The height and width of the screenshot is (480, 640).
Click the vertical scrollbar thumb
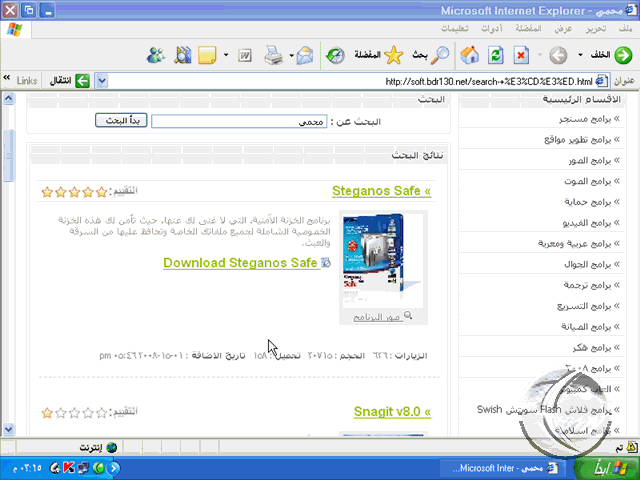click(9, 155)
